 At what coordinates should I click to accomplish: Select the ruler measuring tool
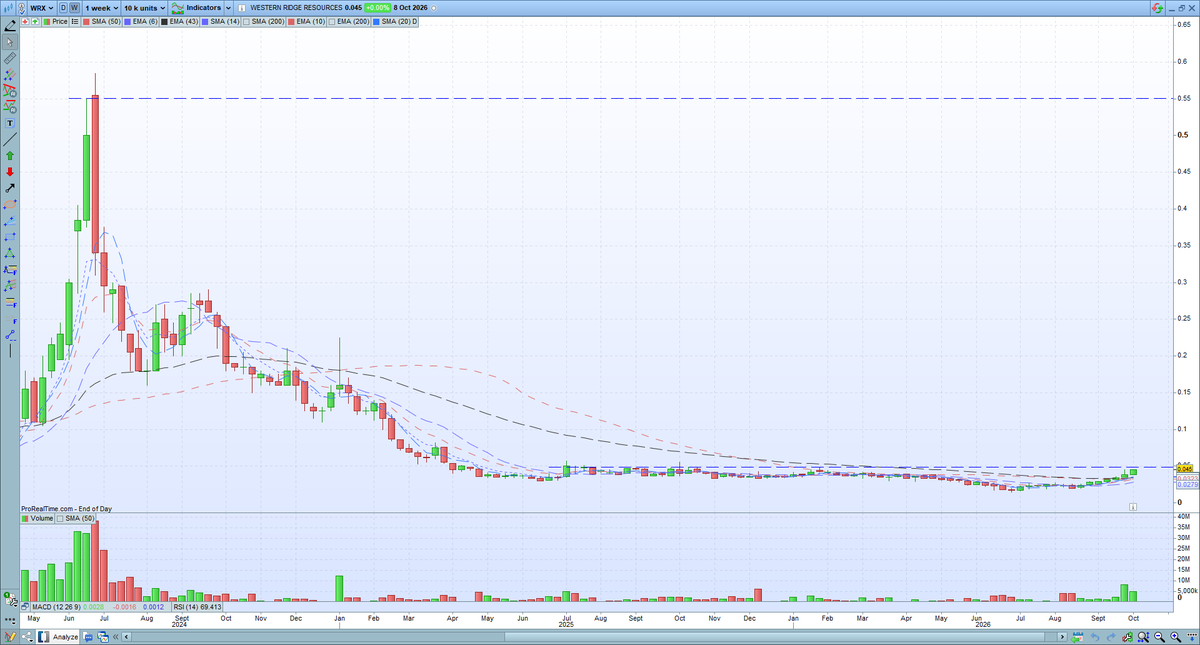[10, 58]
